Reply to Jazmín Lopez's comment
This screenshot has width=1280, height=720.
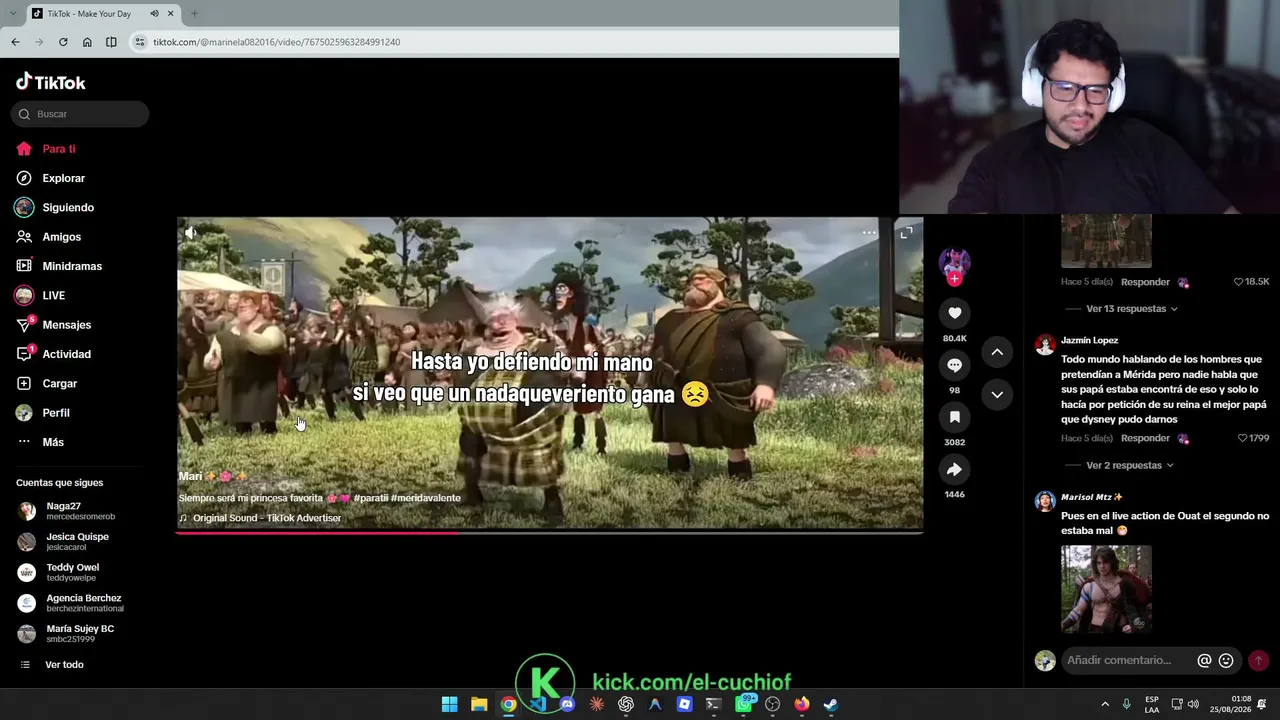coord(1145,438)
